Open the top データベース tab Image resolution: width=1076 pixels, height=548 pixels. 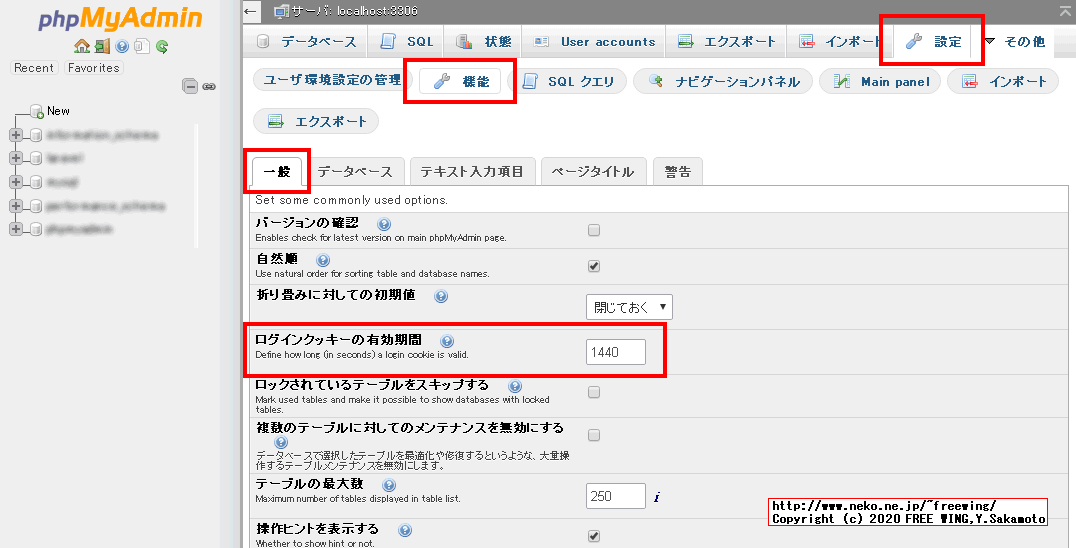click(307, 42)
